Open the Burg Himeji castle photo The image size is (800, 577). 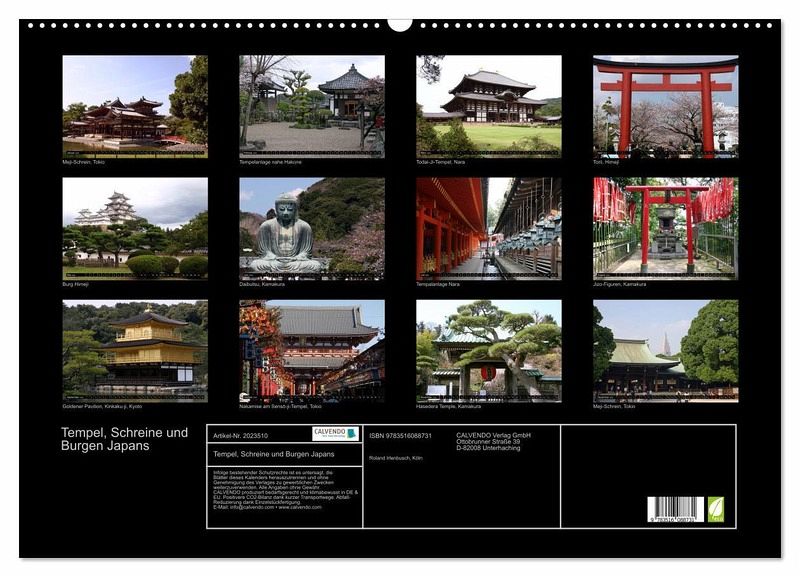click(135, 229)
